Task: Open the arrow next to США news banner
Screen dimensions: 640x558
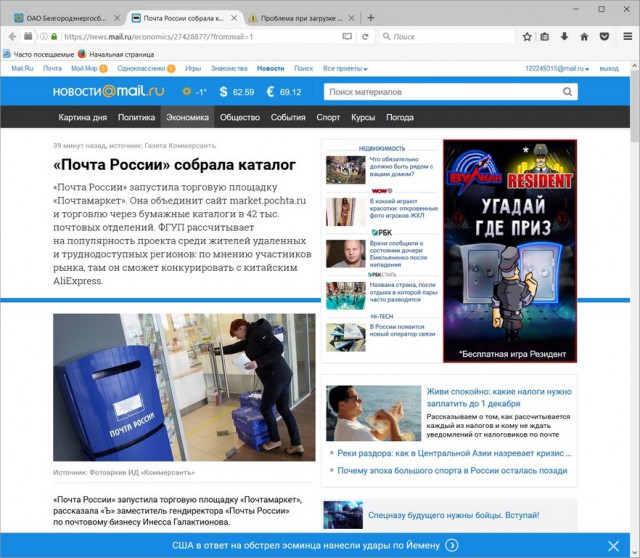Action: (451, 545)
